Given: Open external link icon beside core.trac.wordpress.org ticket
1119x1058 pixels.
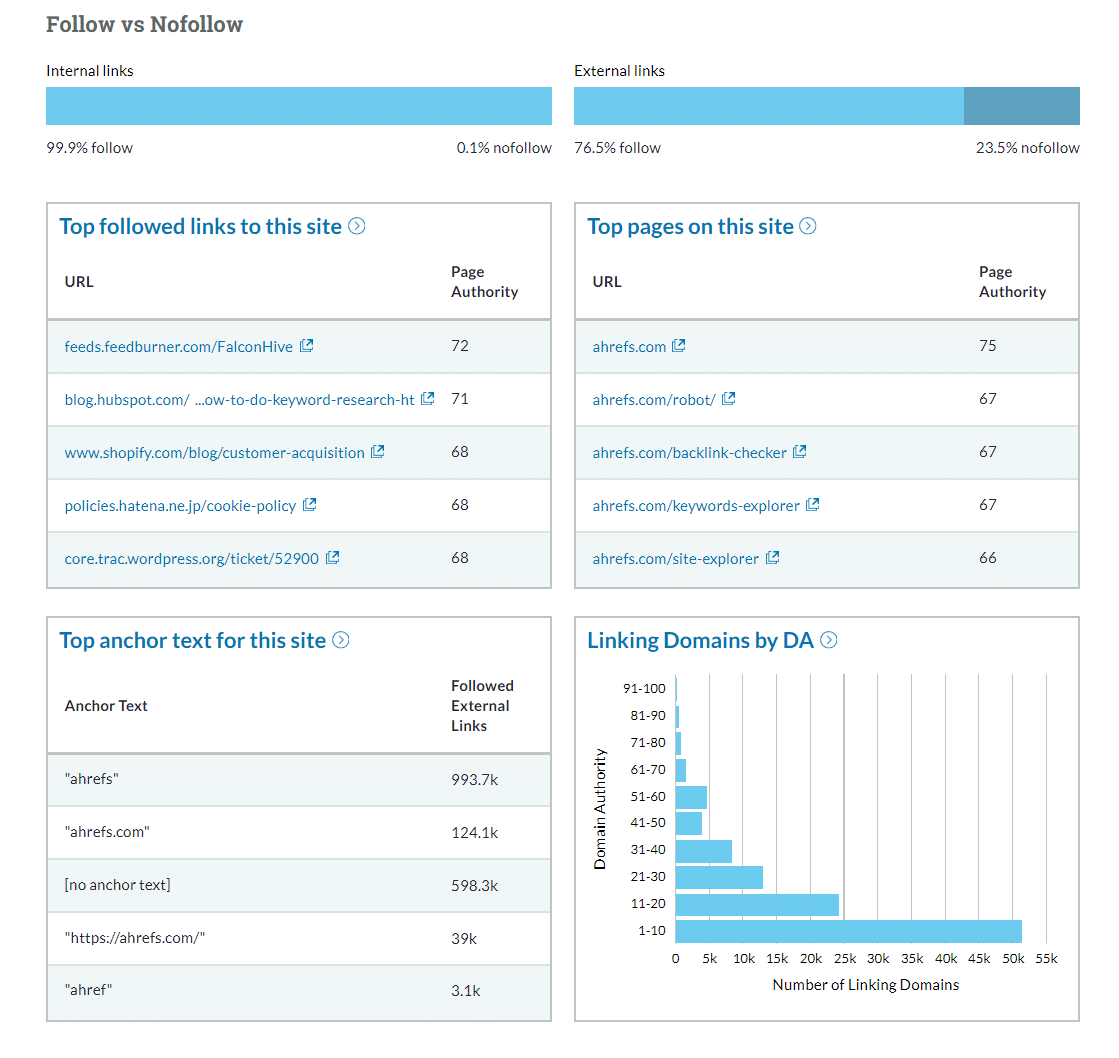Looking at the screenshot, I should [x=333, y=557].
